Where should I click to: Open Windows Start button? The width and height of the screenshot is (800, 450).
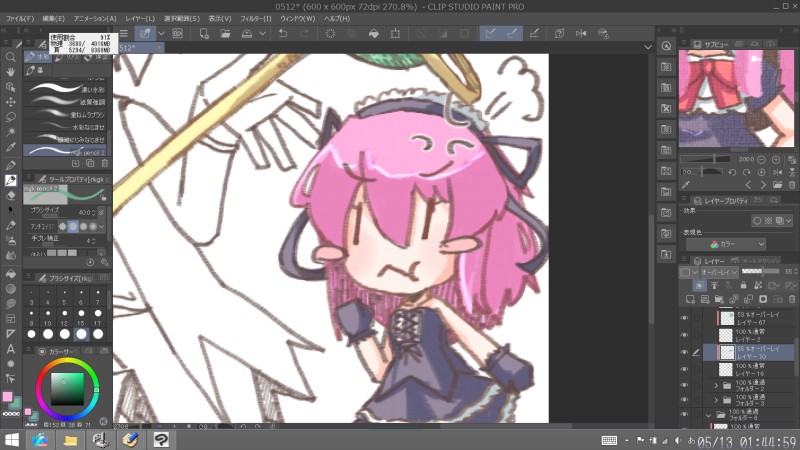(11, 440)
